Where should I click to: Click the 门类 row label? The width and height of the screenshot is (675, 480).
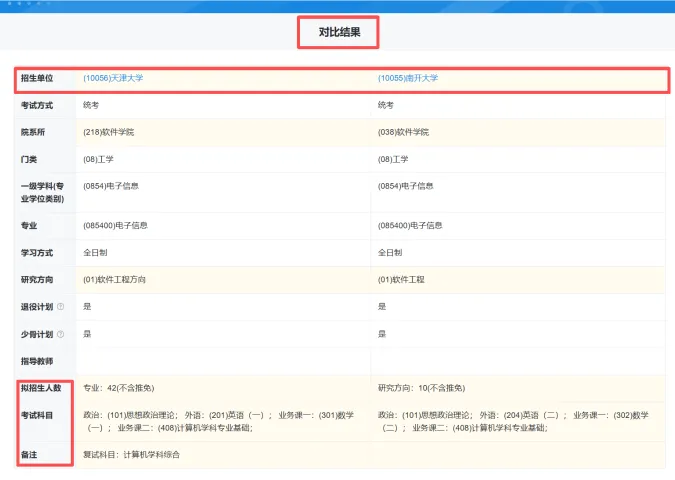coord(29,159)
